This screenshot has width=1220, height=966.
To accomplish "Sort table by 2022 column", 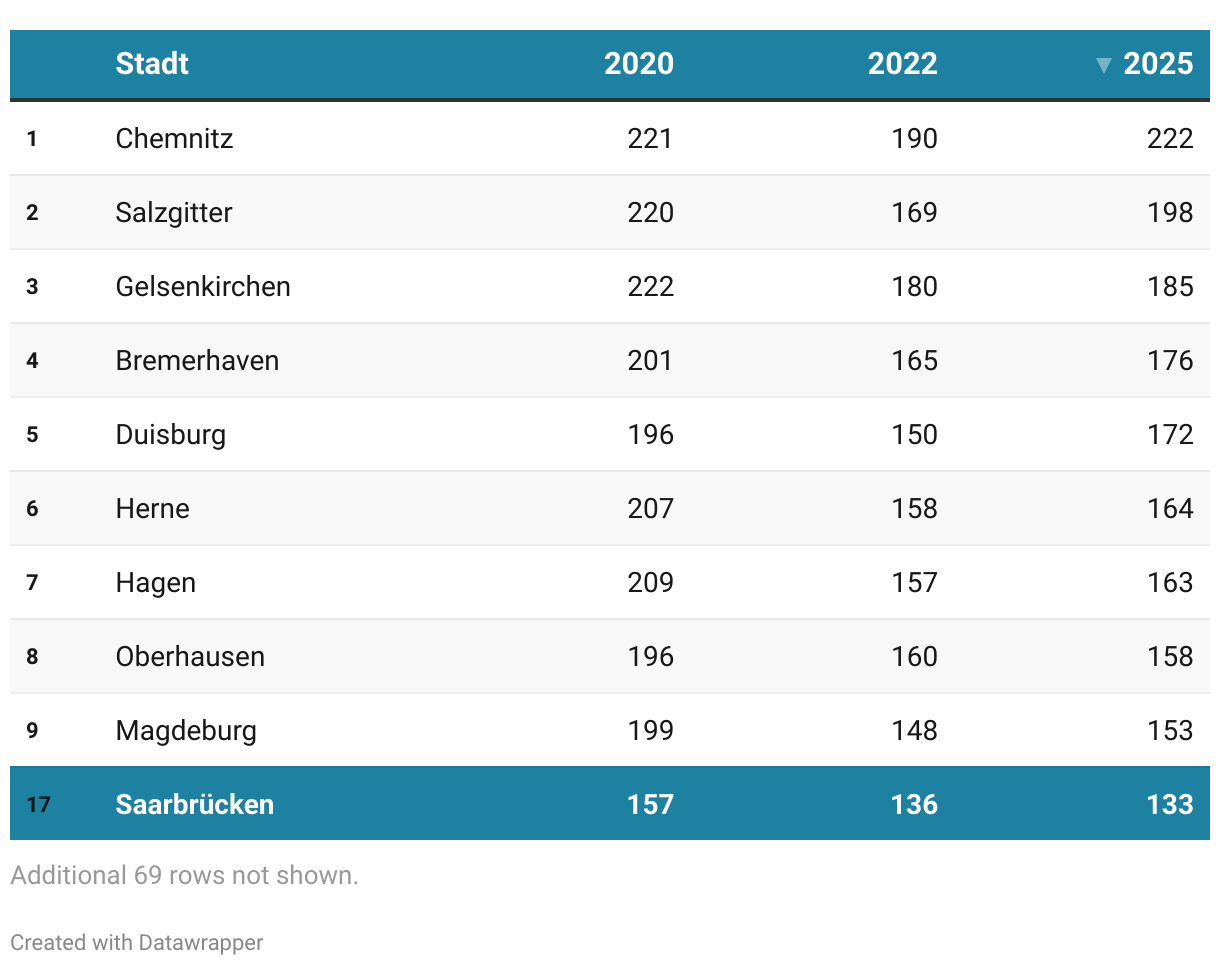I will (x=903, y=64).
